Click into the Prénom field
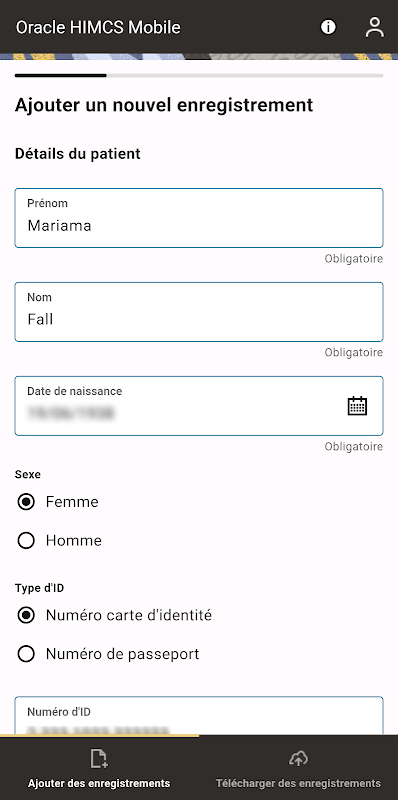 point(199,218)
